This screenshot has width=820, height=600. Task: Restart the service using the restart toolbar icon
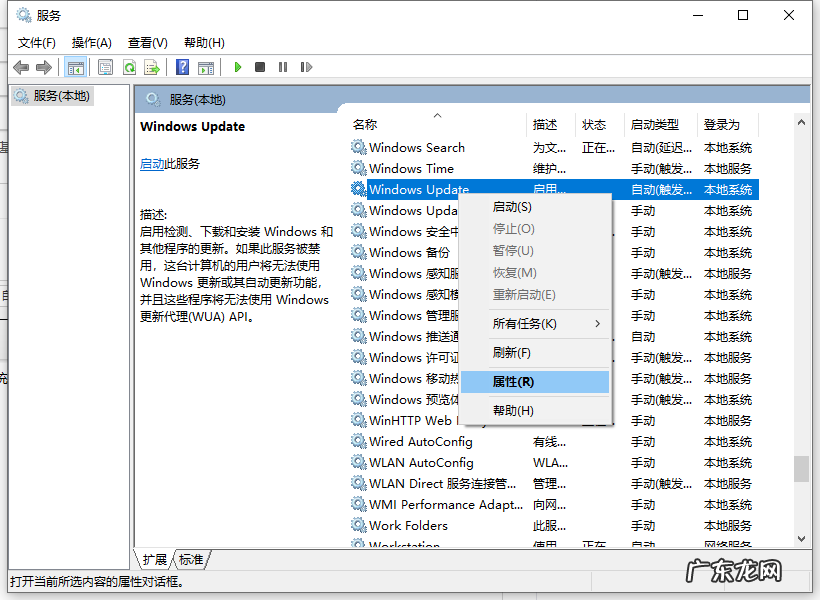tap(307, 66)
